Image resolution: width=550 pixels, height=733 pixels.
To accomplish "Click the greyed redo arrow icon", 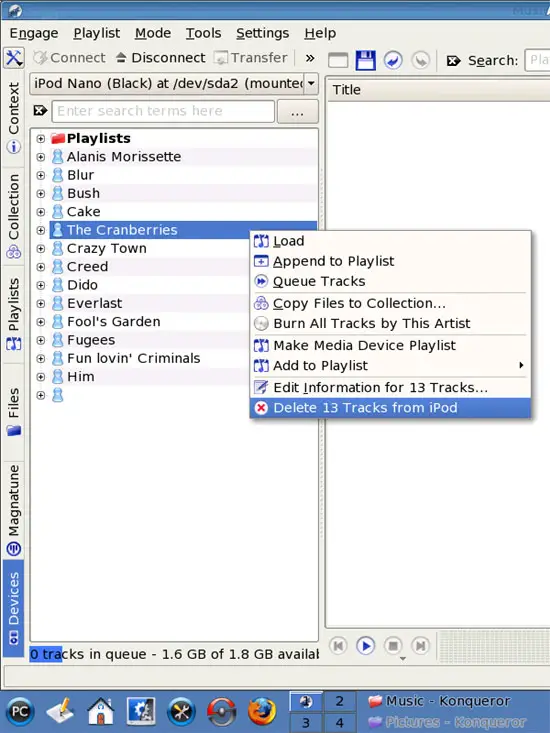I will pyautogui.click(x=421, y=60).
